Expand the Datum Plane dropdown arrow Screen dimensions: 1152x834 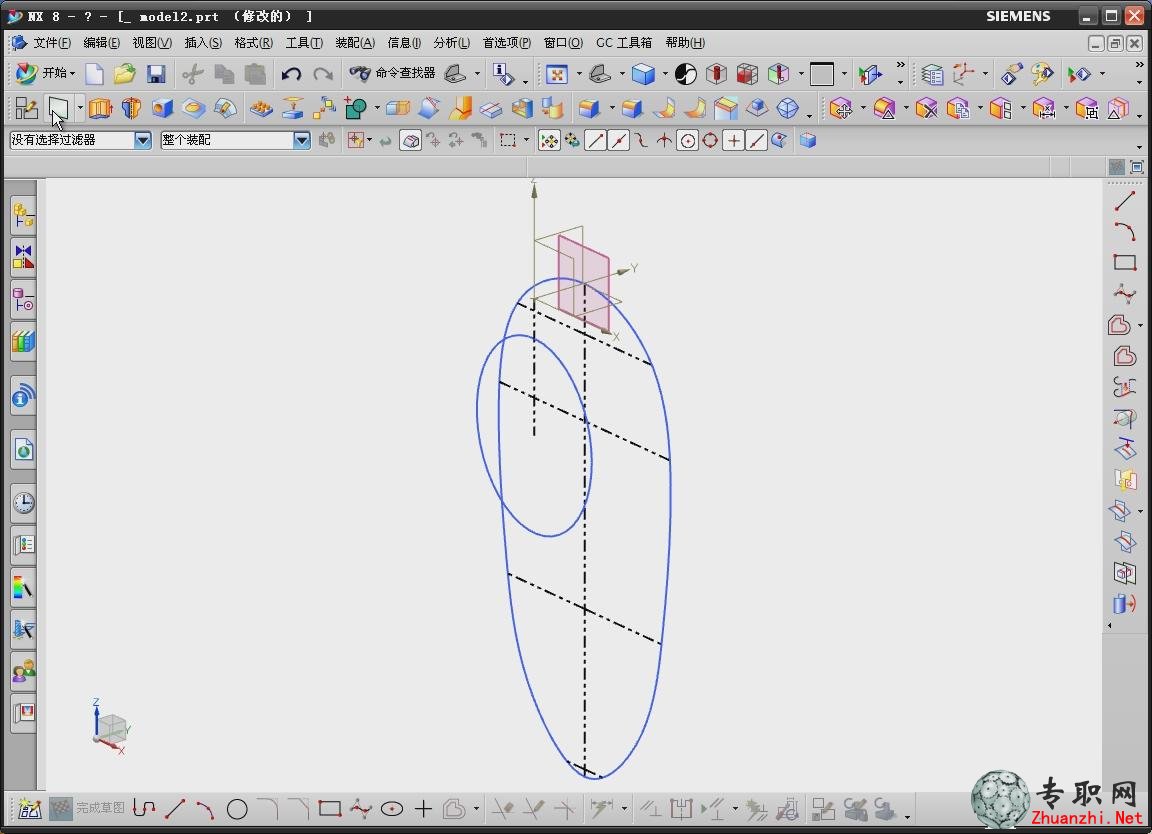tap(79, 109)
